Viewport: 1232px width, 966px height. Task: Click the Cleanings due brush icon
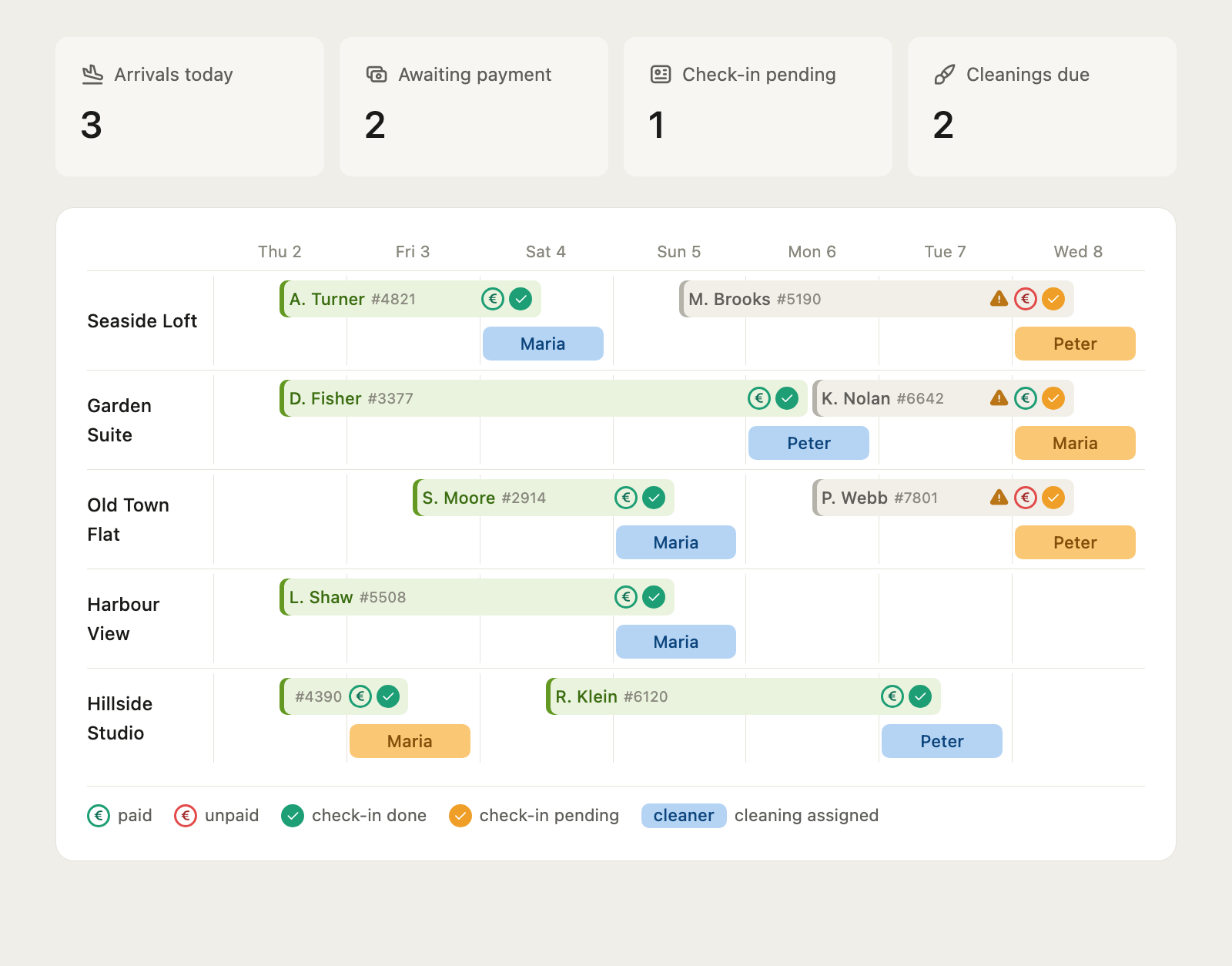point(945,74)
